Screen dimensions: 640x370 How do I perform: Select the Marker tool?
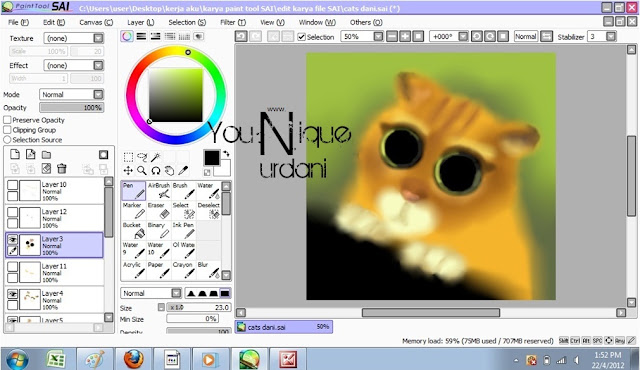pos(133,210)
